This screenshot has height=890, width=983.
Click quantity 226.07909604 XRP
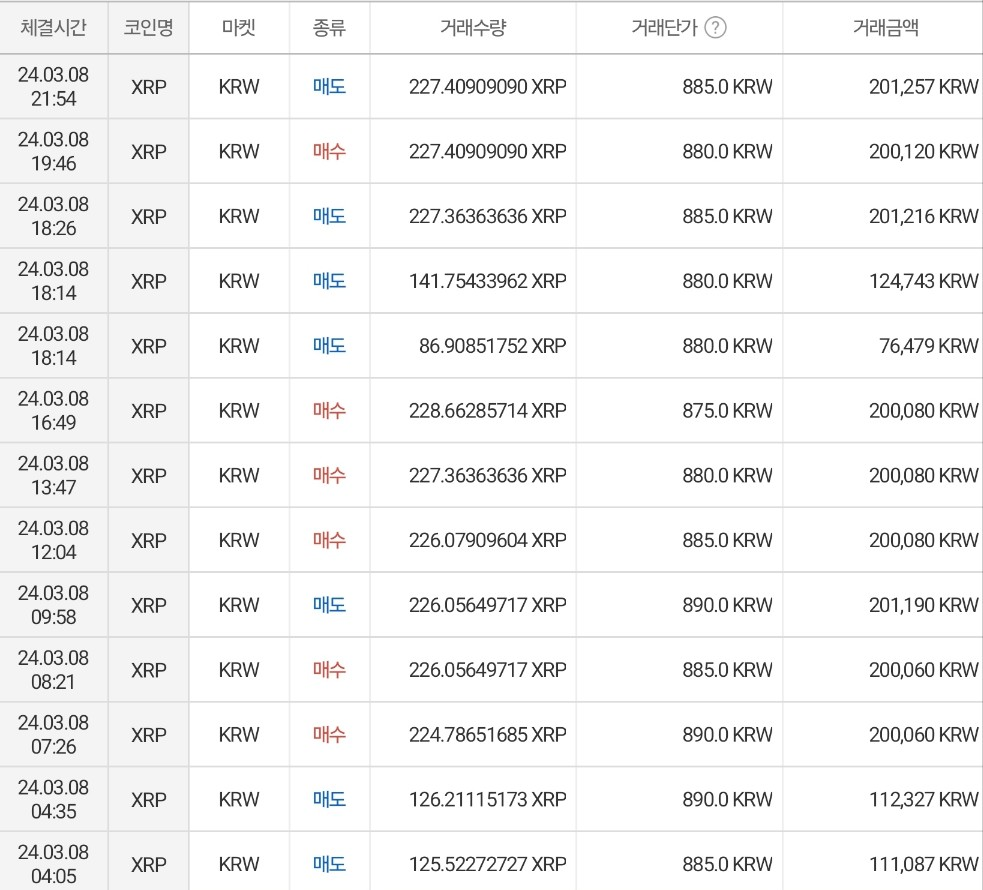pyautogui.click(x=488, y=540)
